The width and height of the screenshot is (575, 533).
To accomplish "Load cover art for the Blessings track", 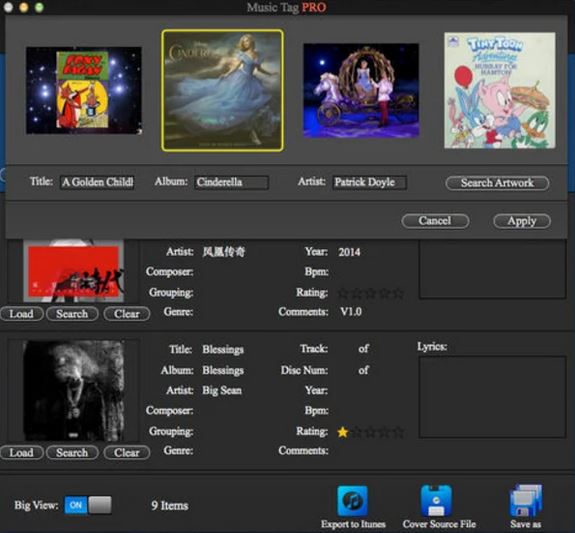I will tap(22, 452).
